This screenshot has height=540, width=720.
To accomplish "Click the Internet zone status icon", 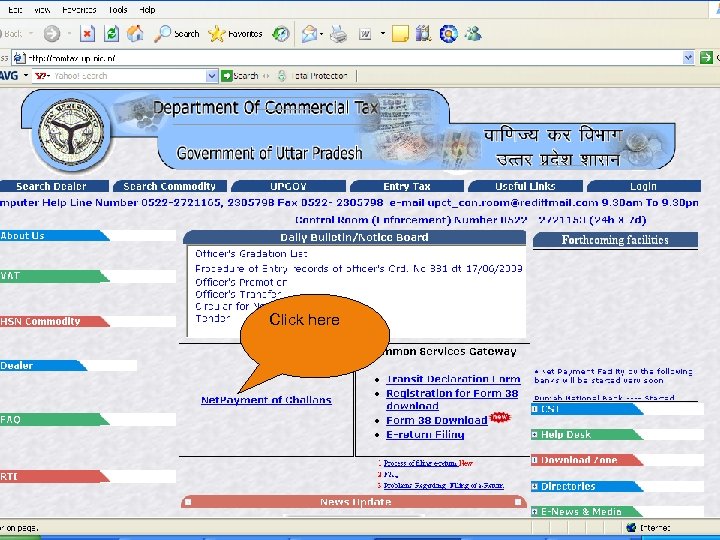I will (x=631, y=527).
